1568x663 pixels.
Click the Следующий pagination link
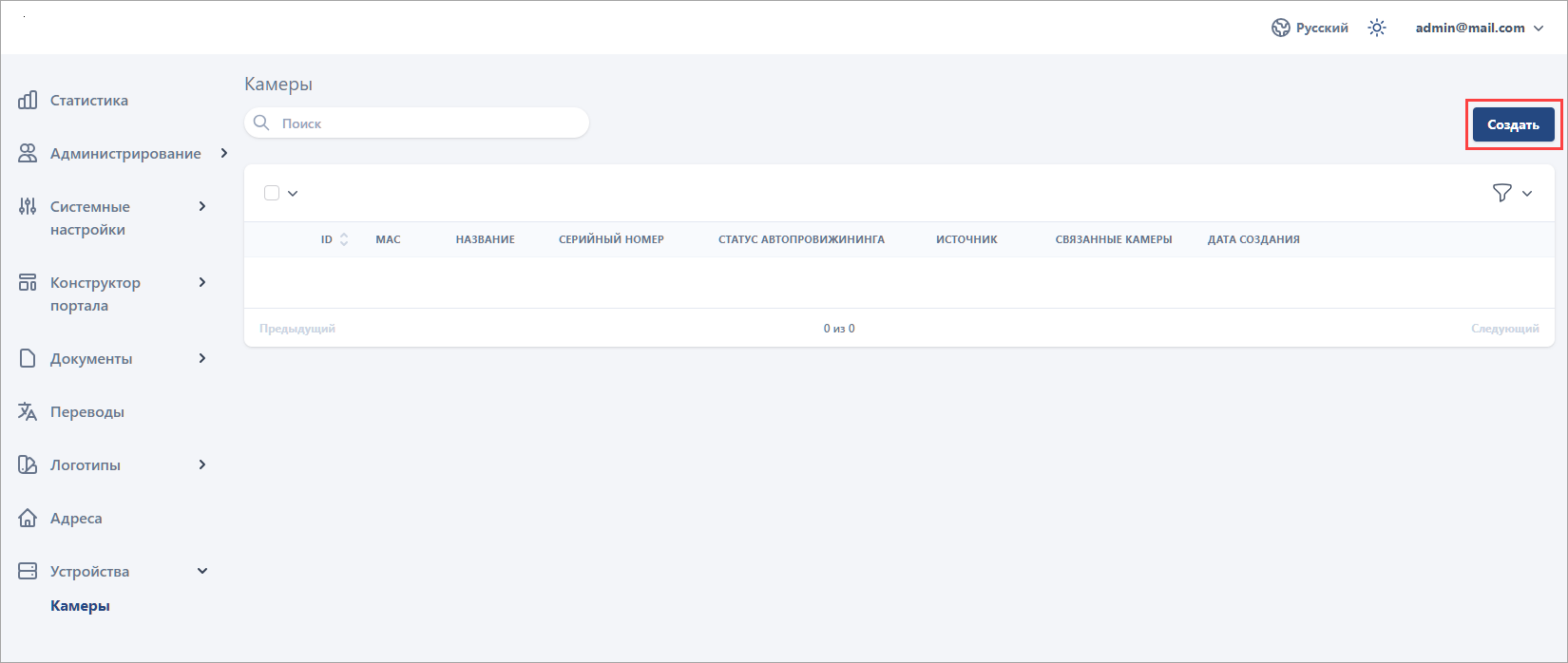click(x=1504, y=328)
